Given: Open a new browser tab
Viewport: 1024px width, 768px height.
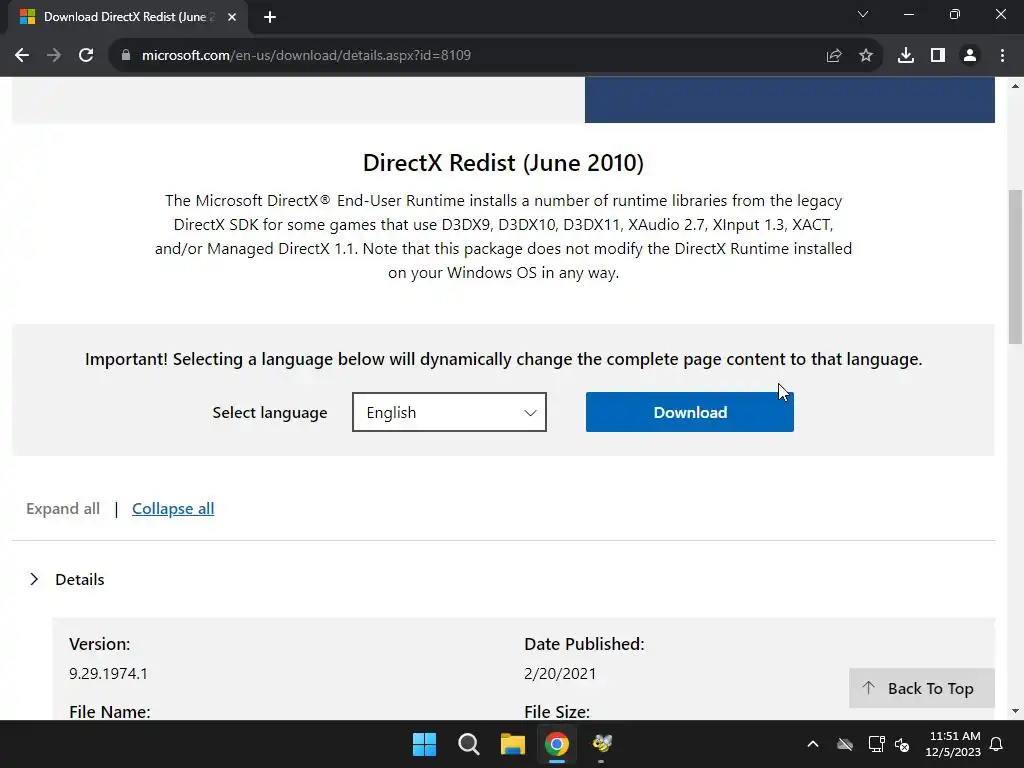Looking at the screenshot, I should 270,17.
